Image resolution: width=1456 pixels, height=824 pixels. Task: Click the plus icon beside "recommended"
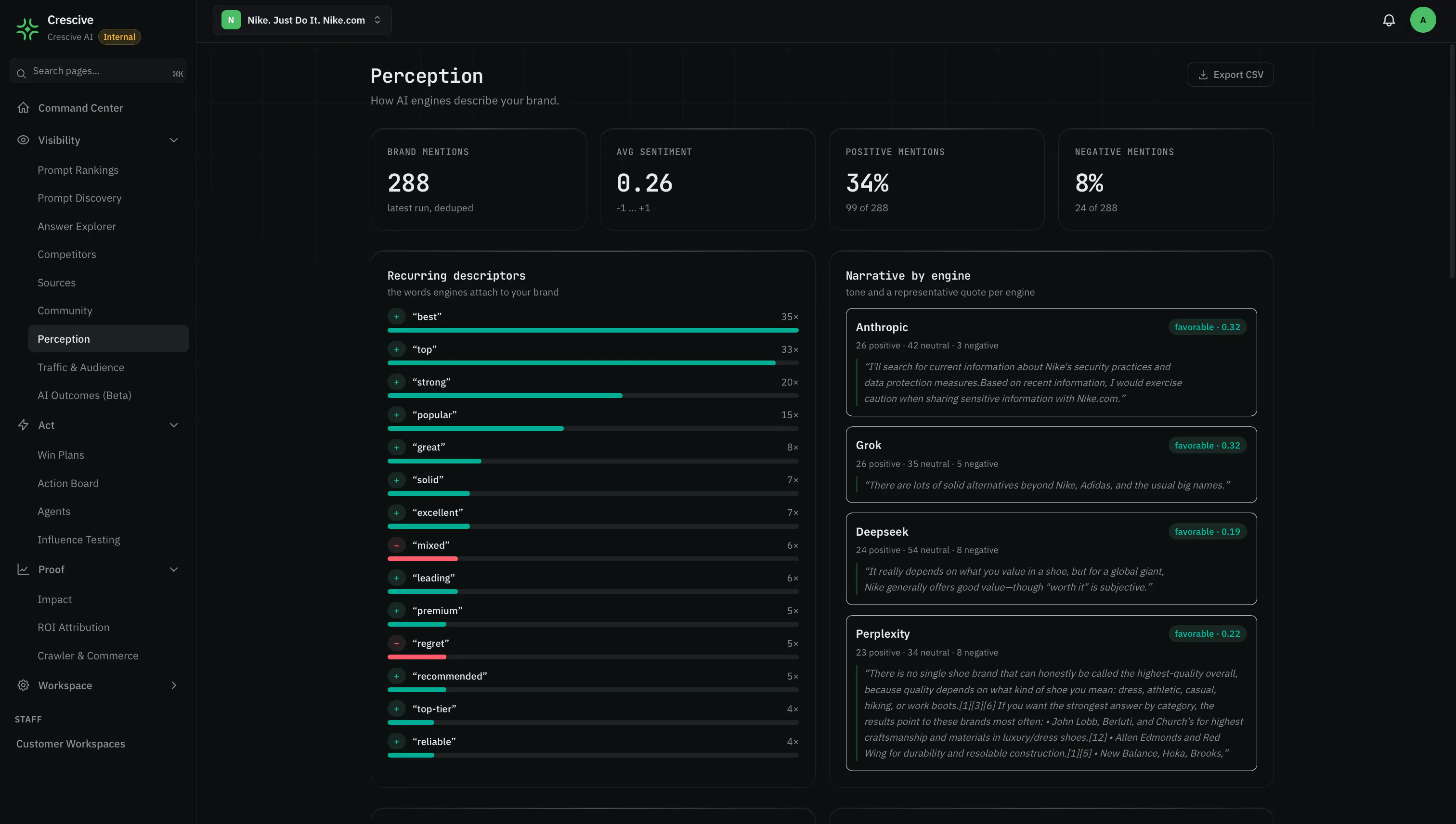coord(396,676)
